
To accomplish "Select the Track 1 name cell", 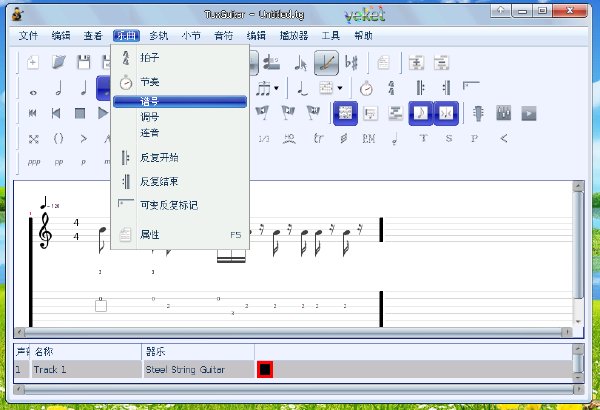I will pos(86,369).
